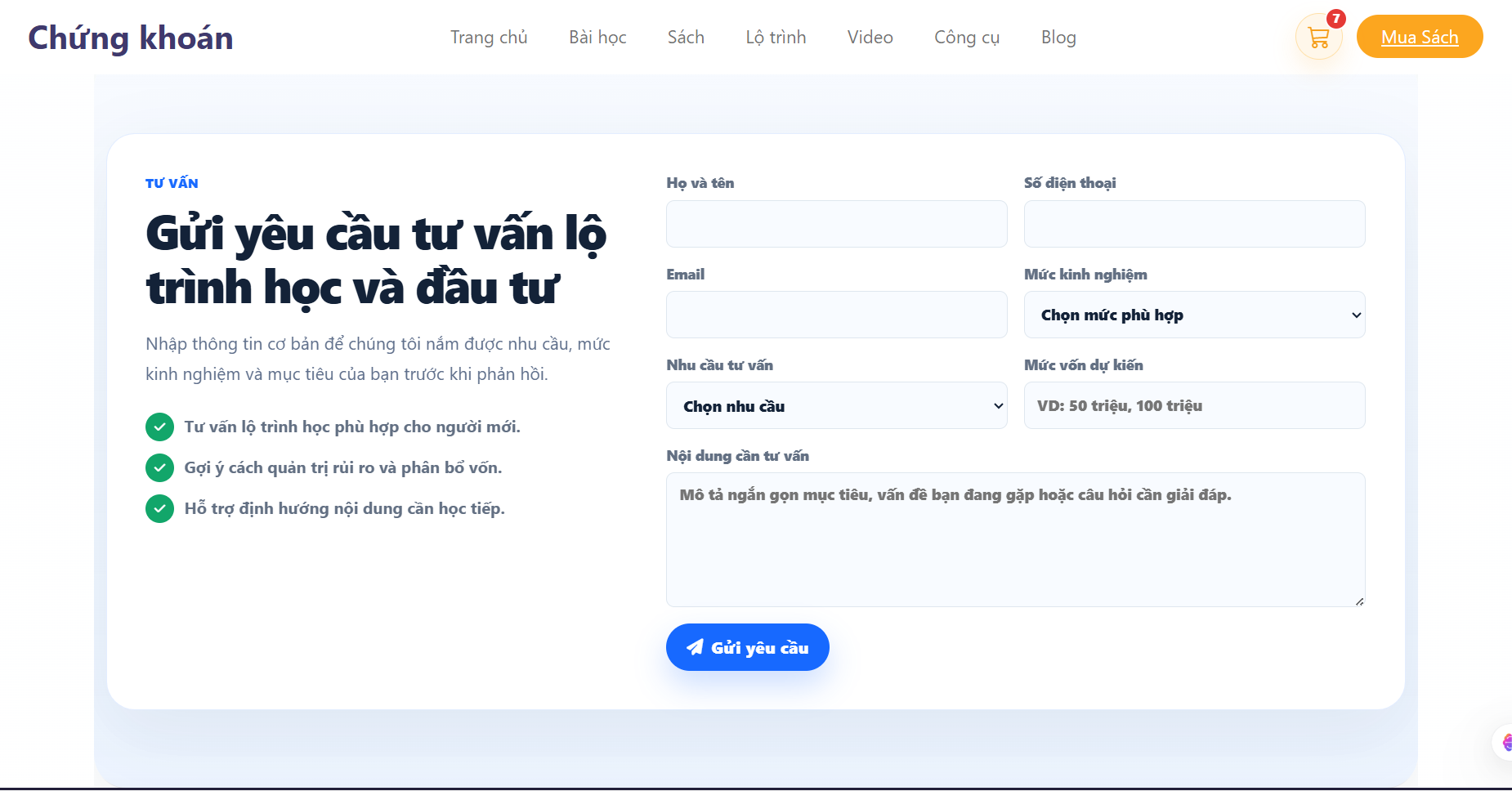Click the 'Nhu cầu tư vấn' field label

pos(719,365)
